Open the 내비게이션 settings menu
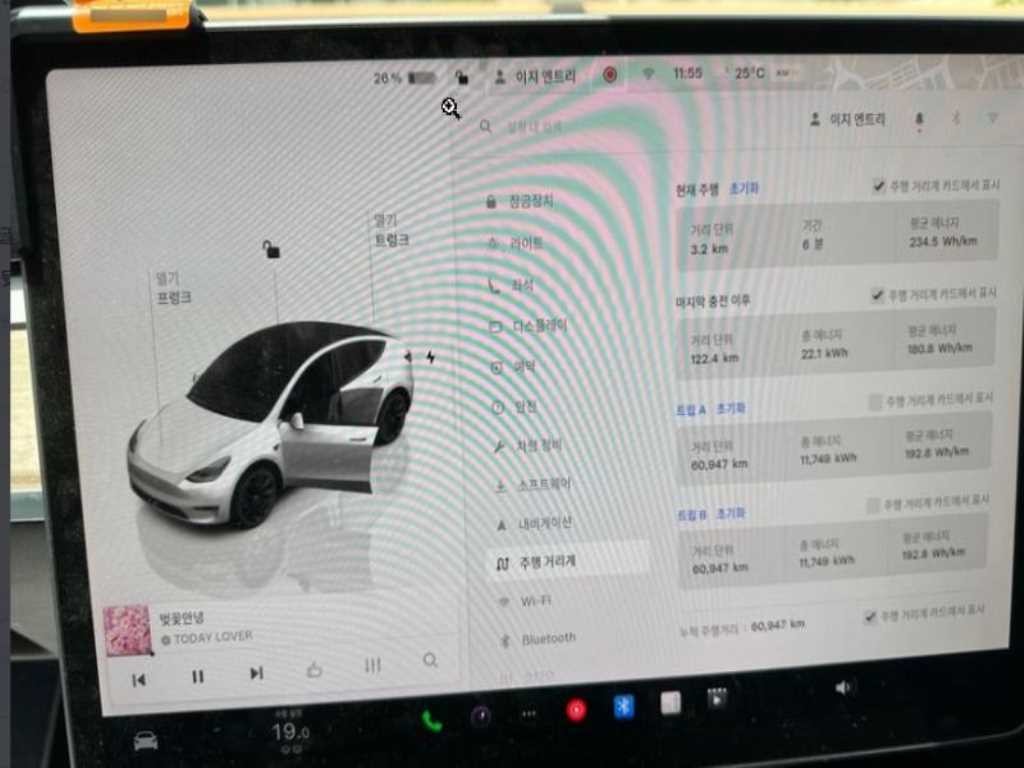This screenshot has width=1024, height=768. click(x=535, y=524)
